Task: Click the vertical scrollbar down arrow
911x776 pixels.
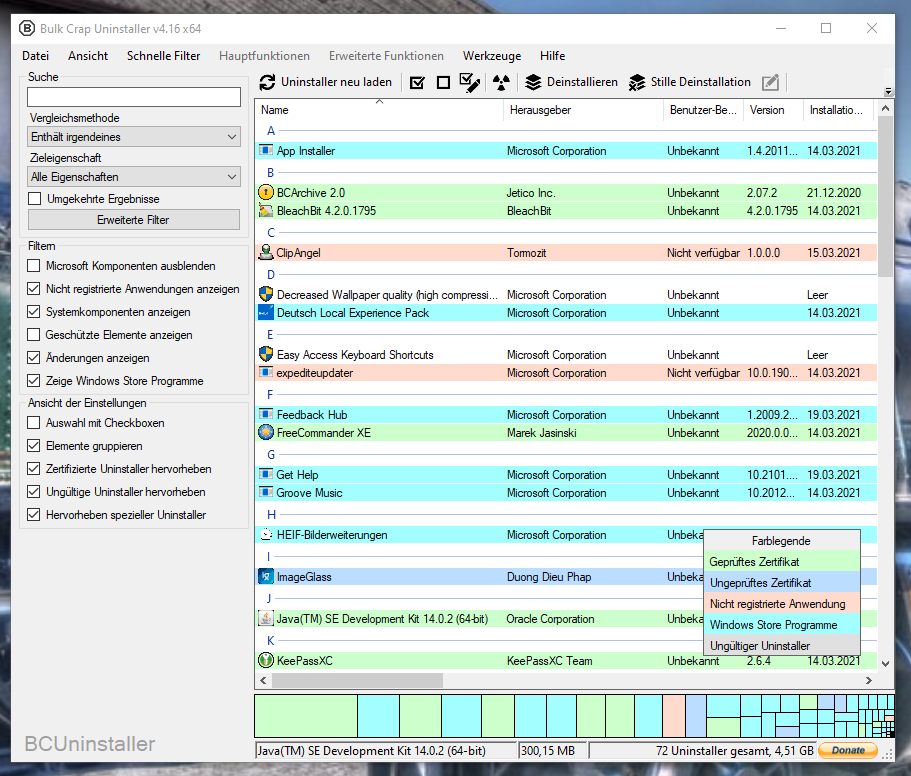Action: [x=885, y=663]
